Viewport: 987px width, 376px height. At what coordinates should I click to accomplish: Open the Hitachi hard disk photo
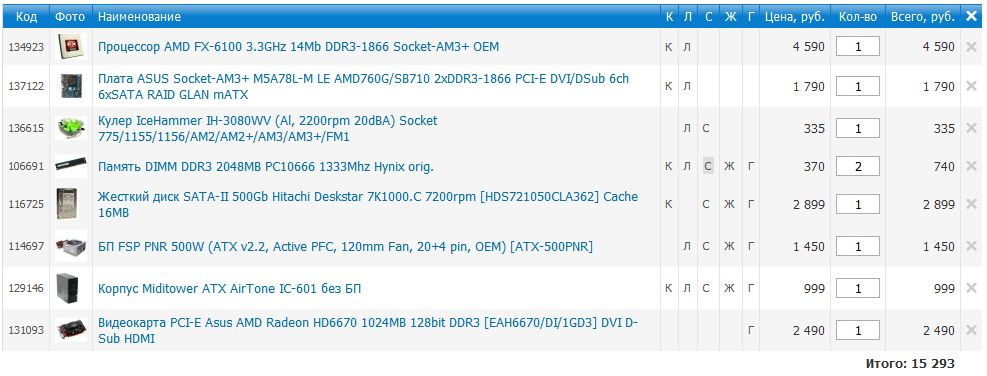point(67,204)
